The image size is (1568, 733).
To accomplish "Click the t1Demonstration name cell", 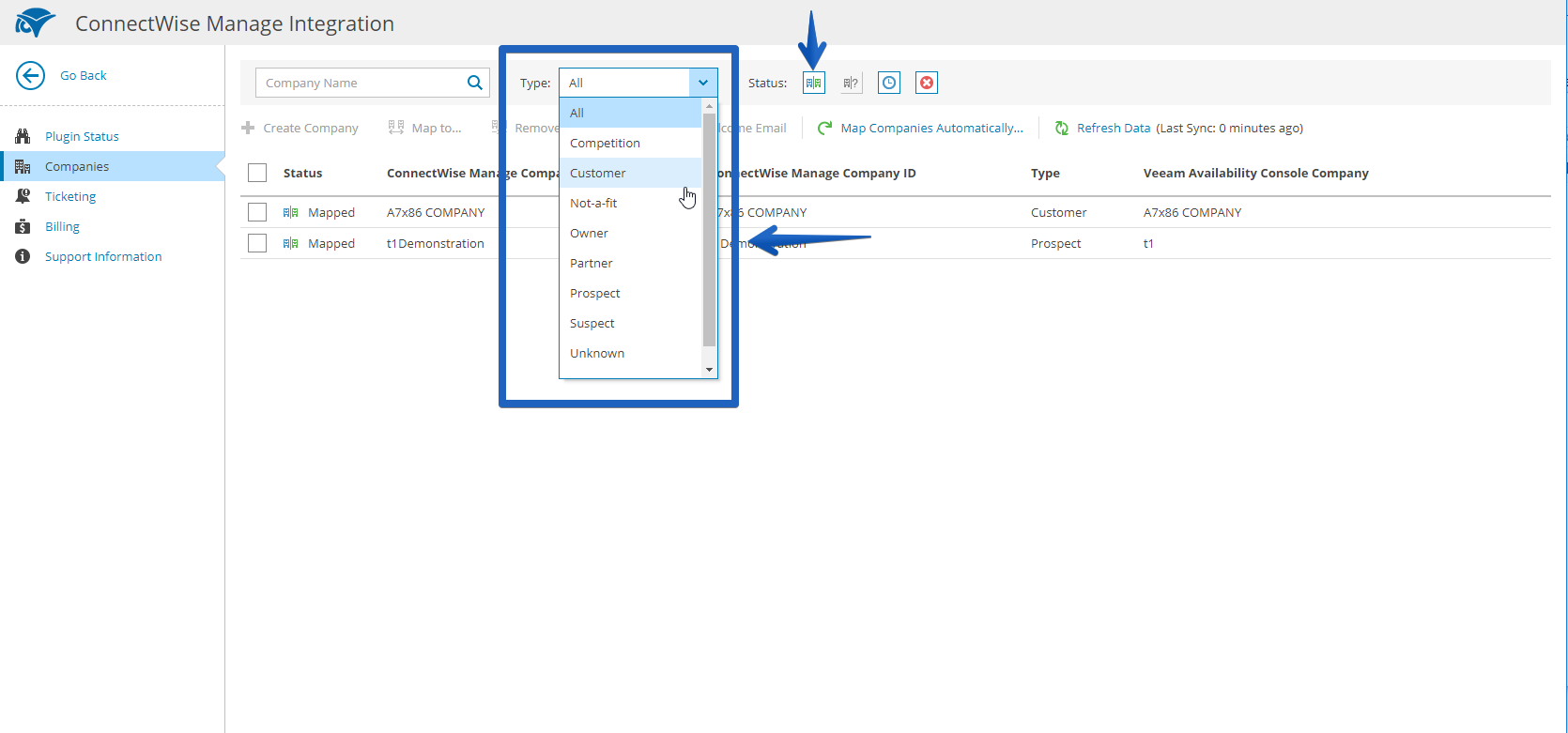I will tap(436, 243).
